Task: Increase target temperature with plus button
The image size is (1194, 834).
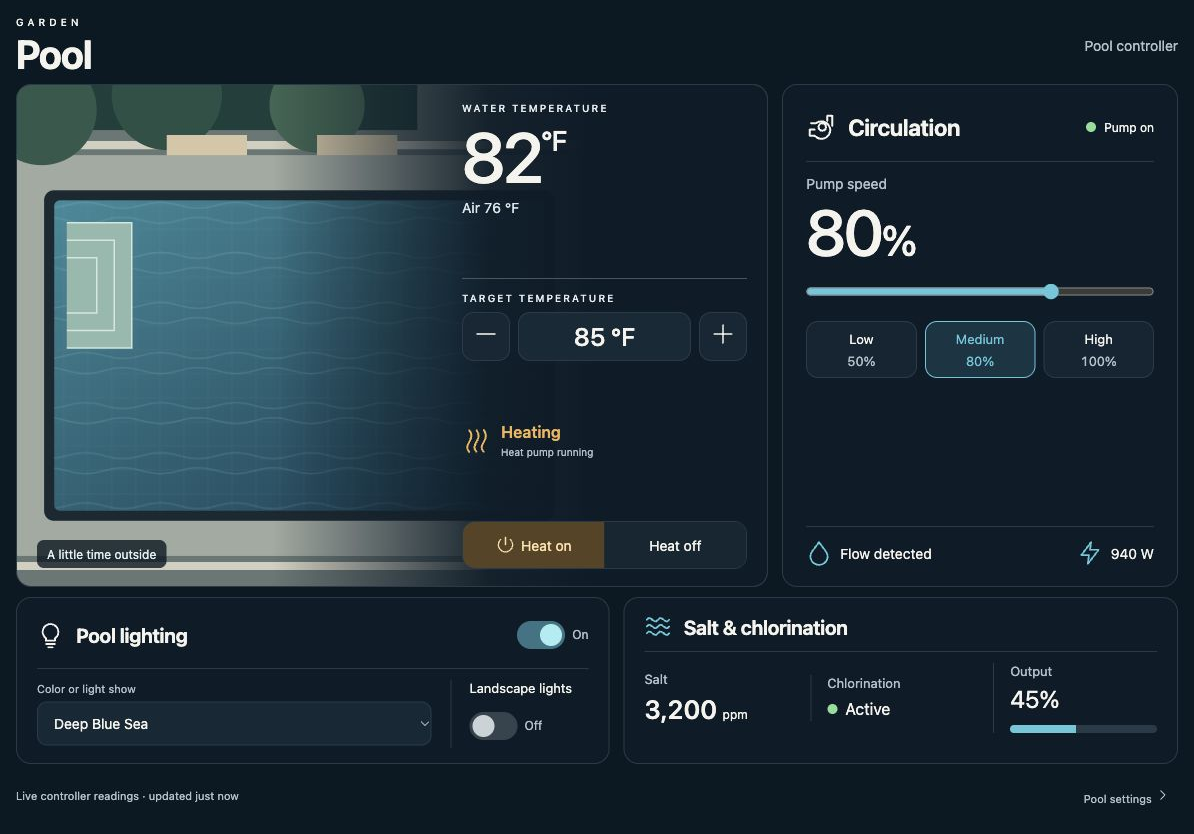Action: click(x=723, y=336)
